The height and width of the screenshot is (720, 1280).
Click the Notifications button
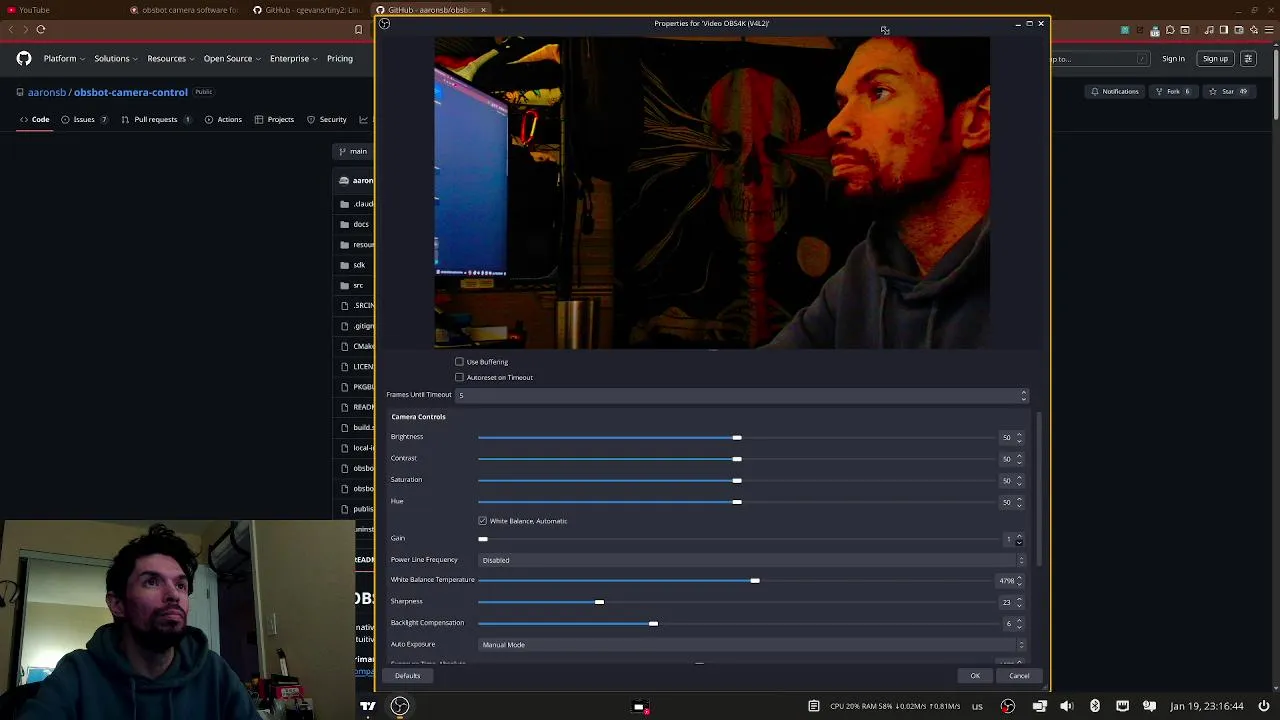[1115, 91]
